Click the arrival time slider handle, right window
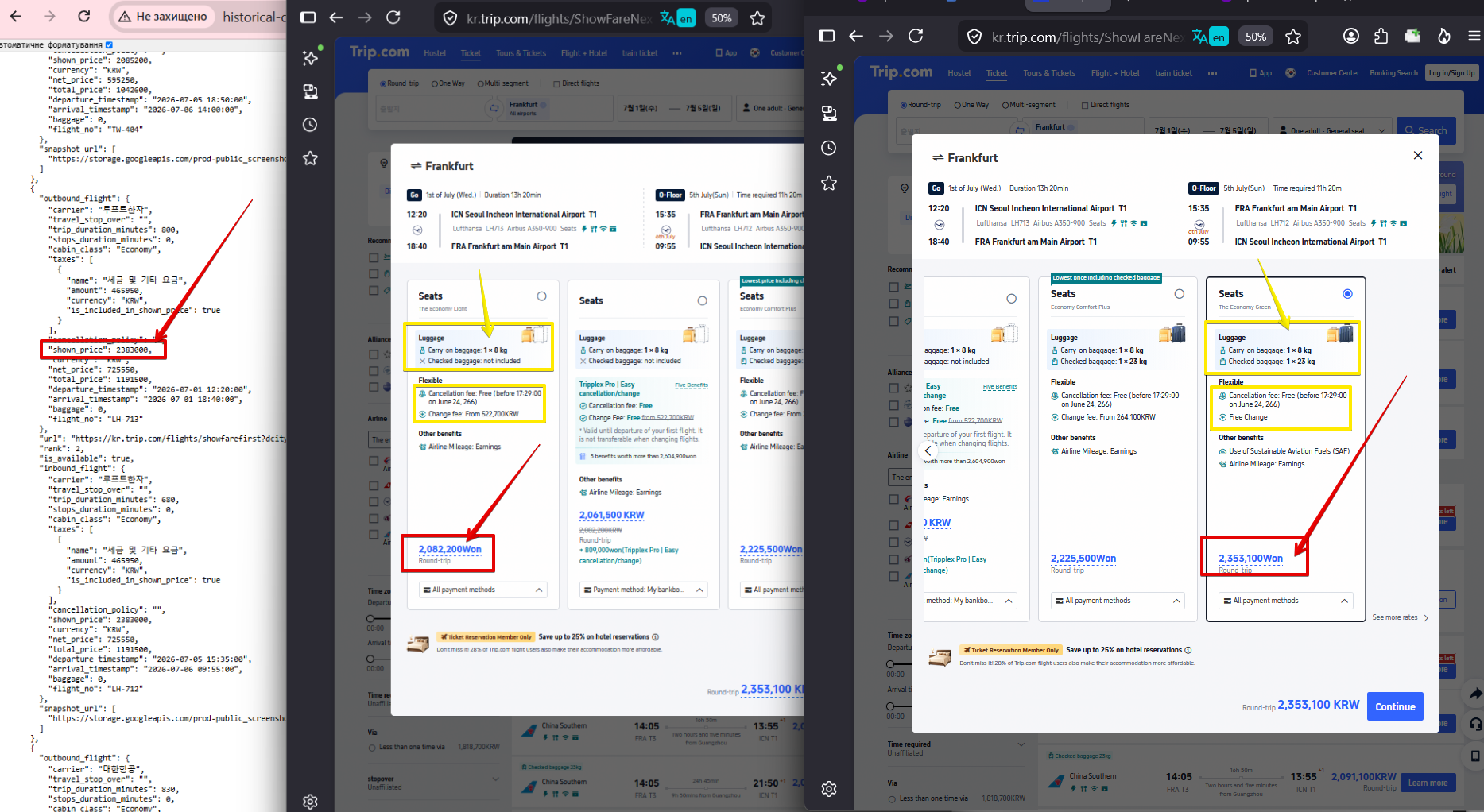The width and height of the screenshot is (1484, 812). (x=890, y=706)
